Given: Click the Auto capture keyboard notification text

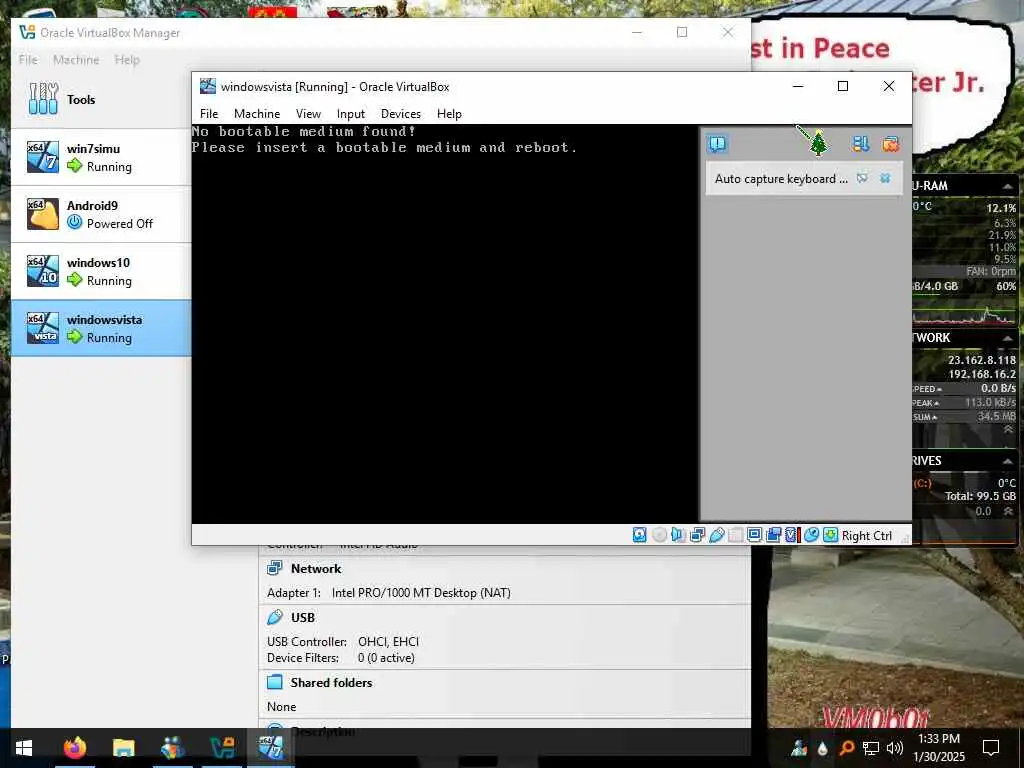Looking at the screenshot, I should point(781,178).
